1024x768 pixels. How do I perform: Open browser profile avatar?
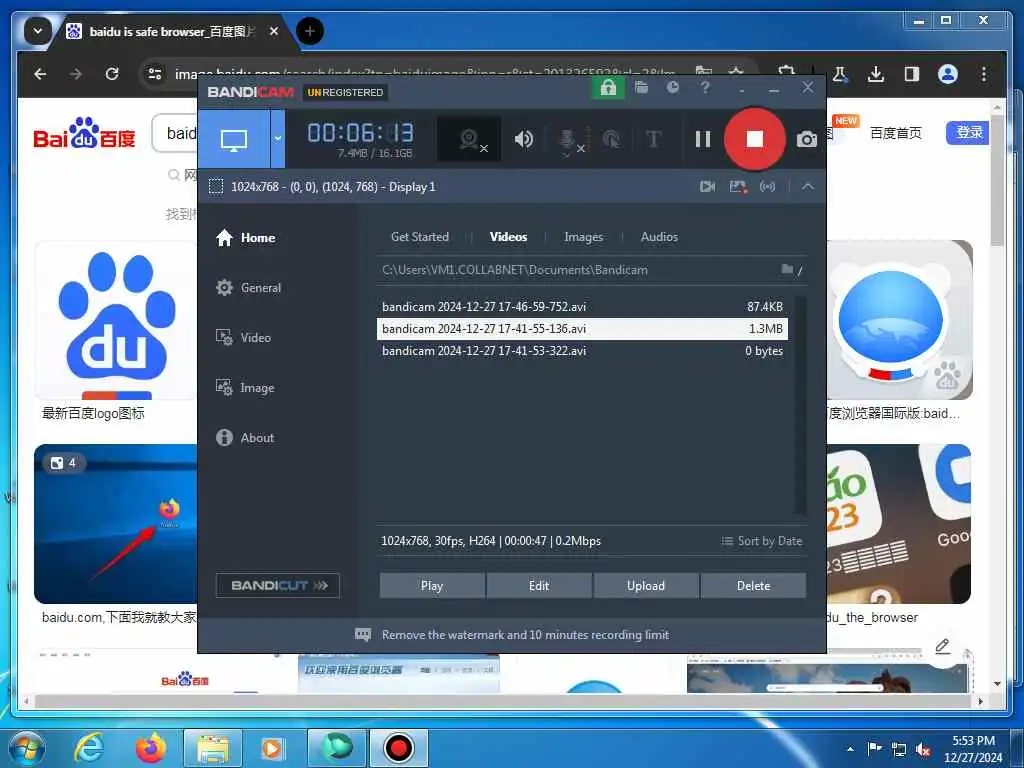(948, 74)
